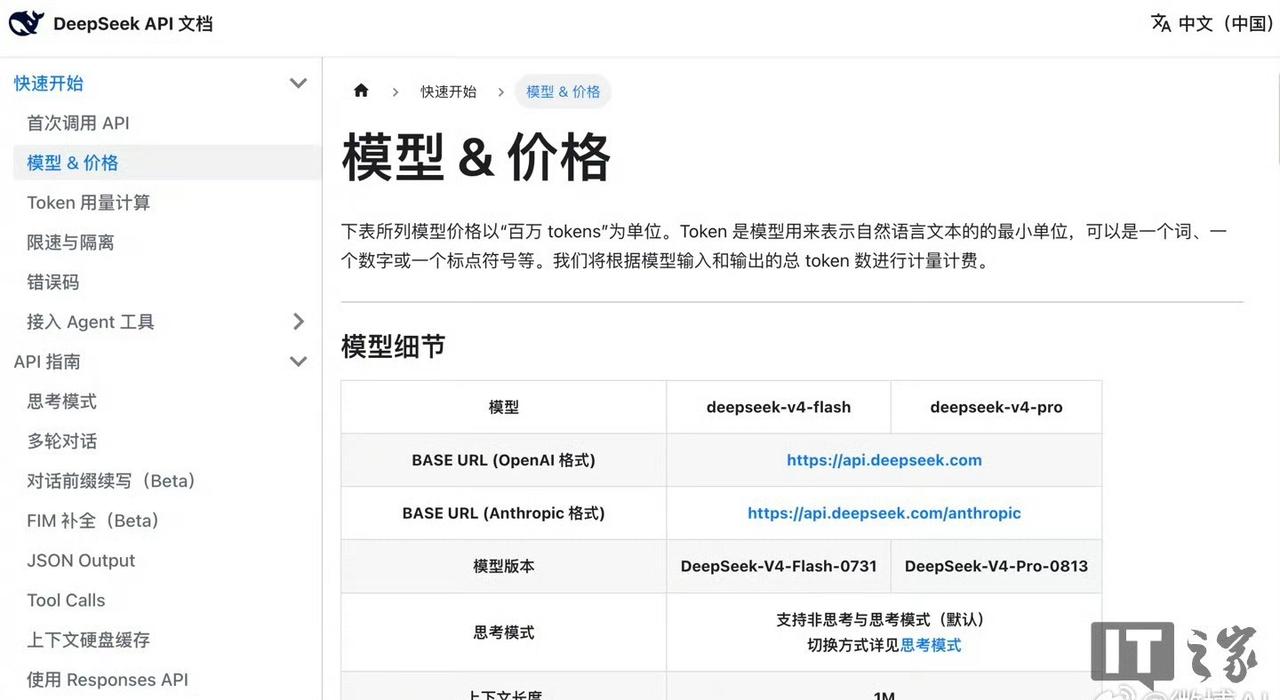Open the 中文（中国）language selector
1280x700 pixels.
coord(1213,23)
